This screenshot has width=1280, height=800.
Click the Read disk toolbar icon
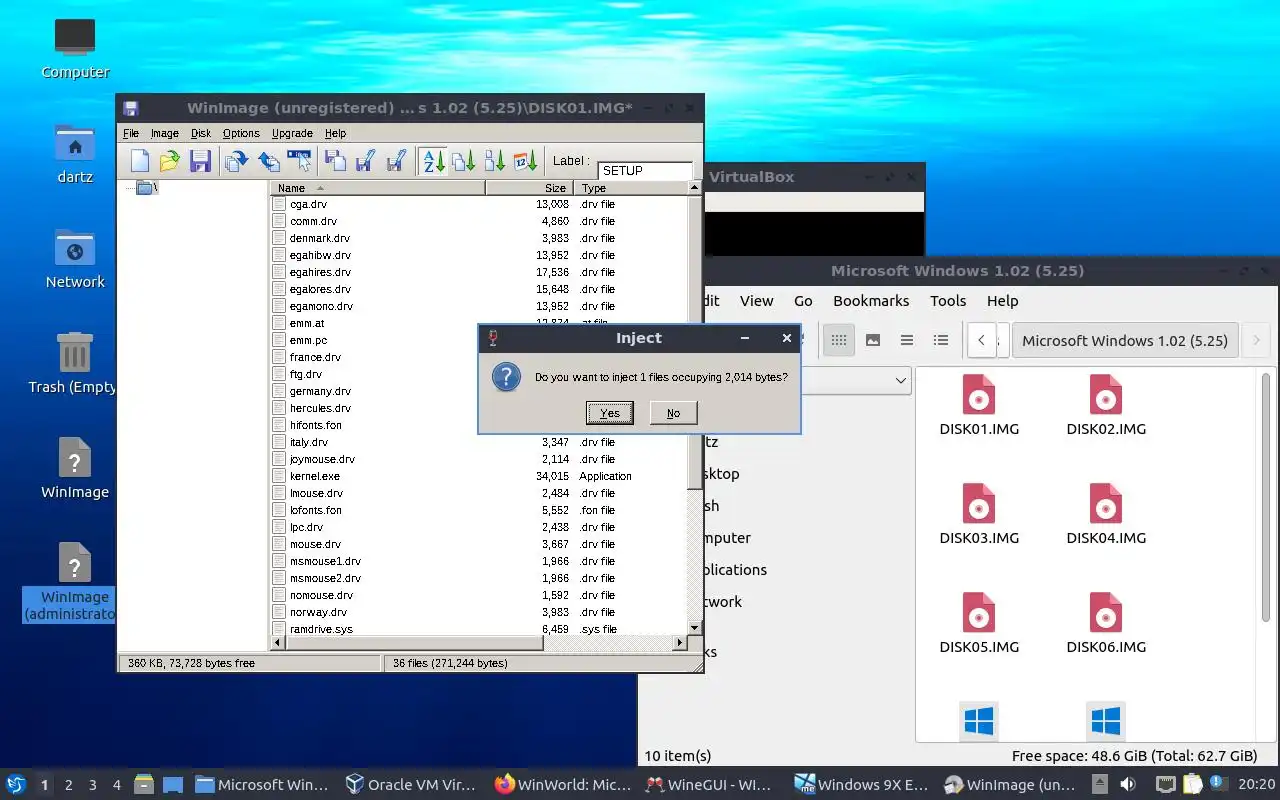point(335,161)
